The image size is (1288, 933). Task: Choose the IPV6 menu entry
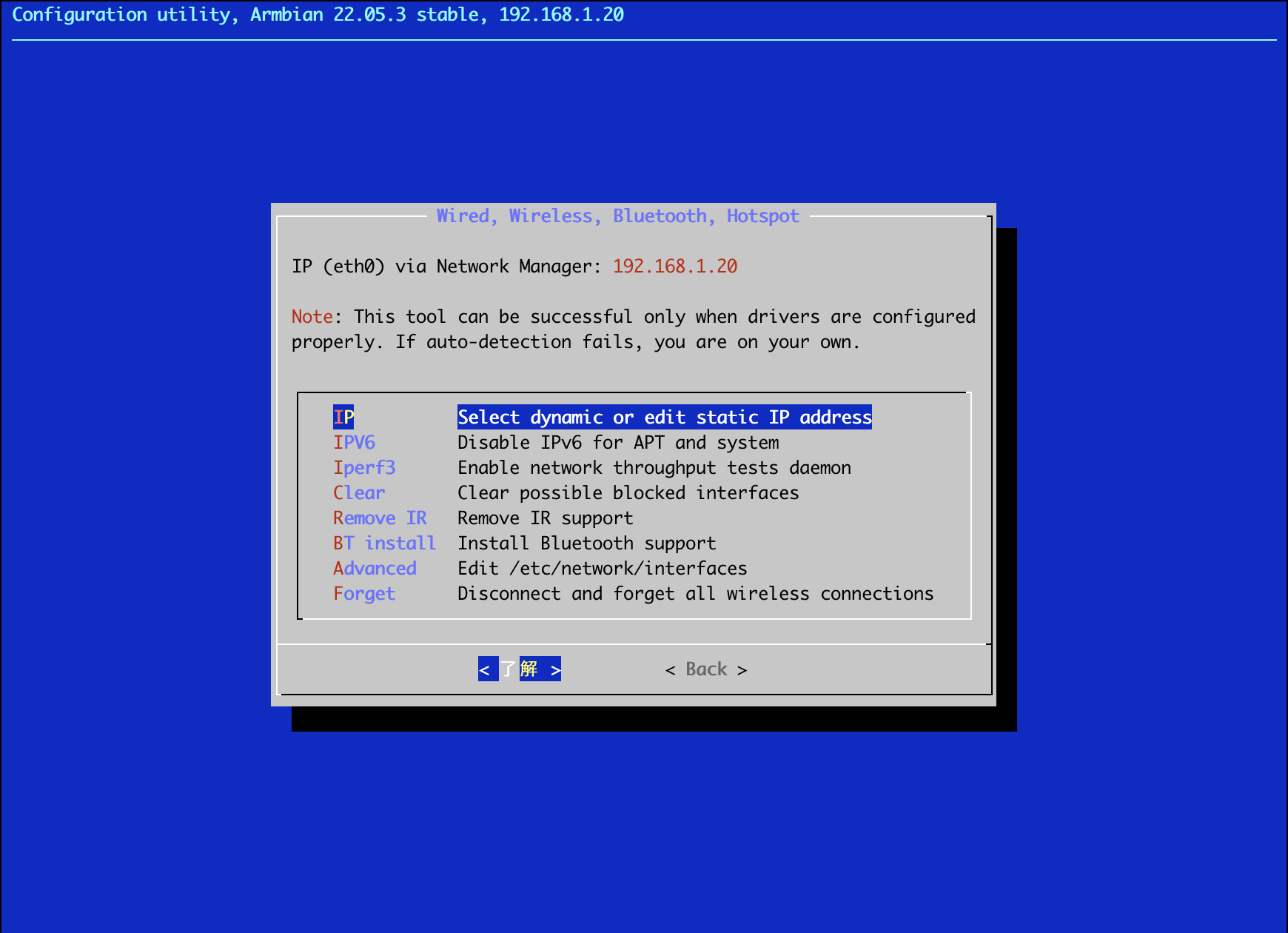[354, 442]
